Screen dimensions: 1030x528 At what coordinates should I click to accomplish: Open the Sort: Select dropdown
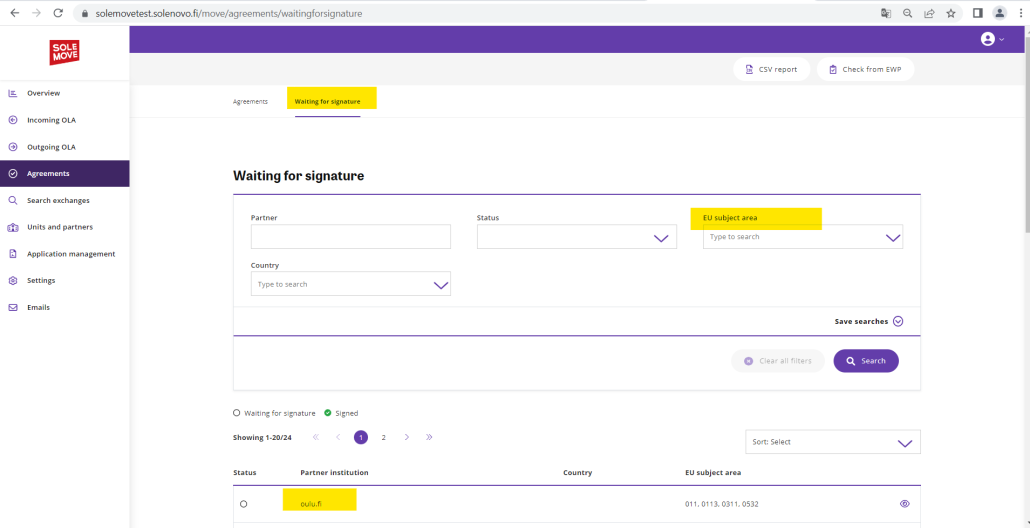[x=833, y=442]
